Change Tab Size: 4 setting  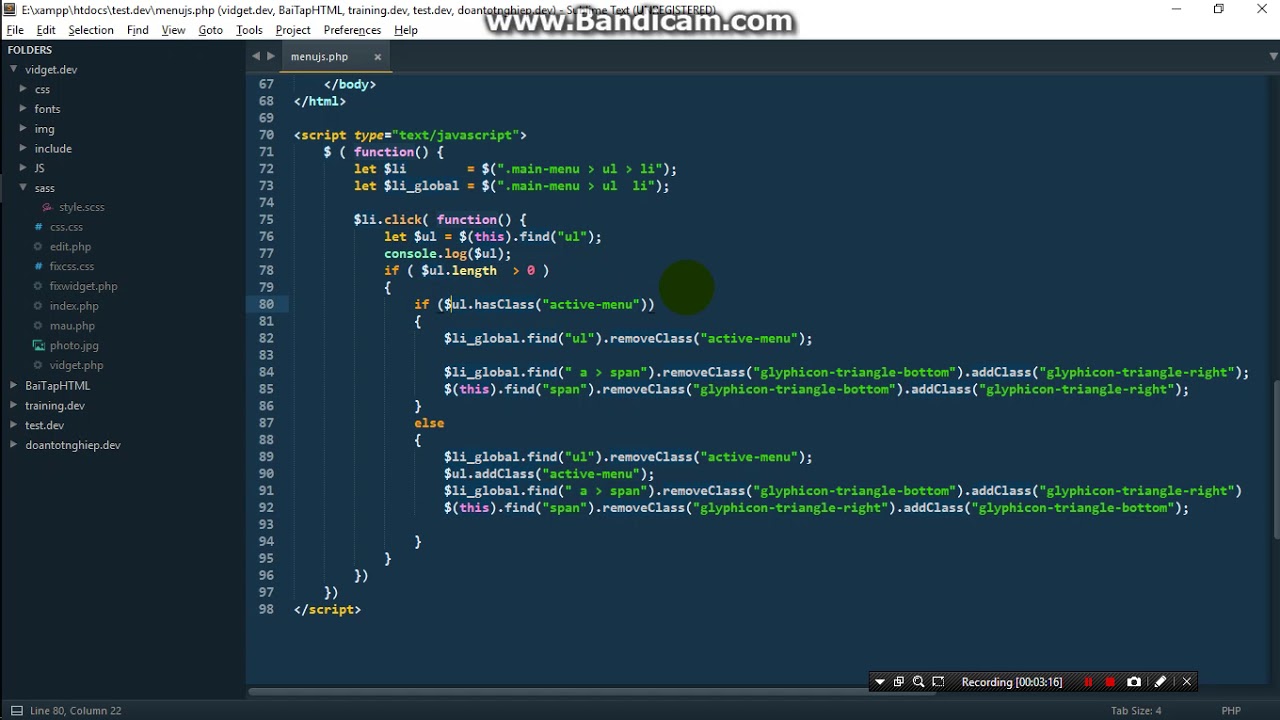(1136, 711)
